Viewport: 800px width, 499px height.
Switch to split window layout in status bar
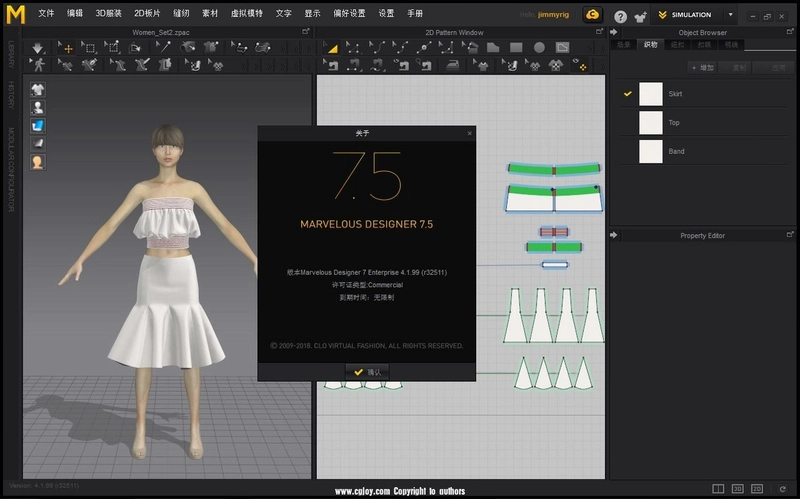[718, 489]
